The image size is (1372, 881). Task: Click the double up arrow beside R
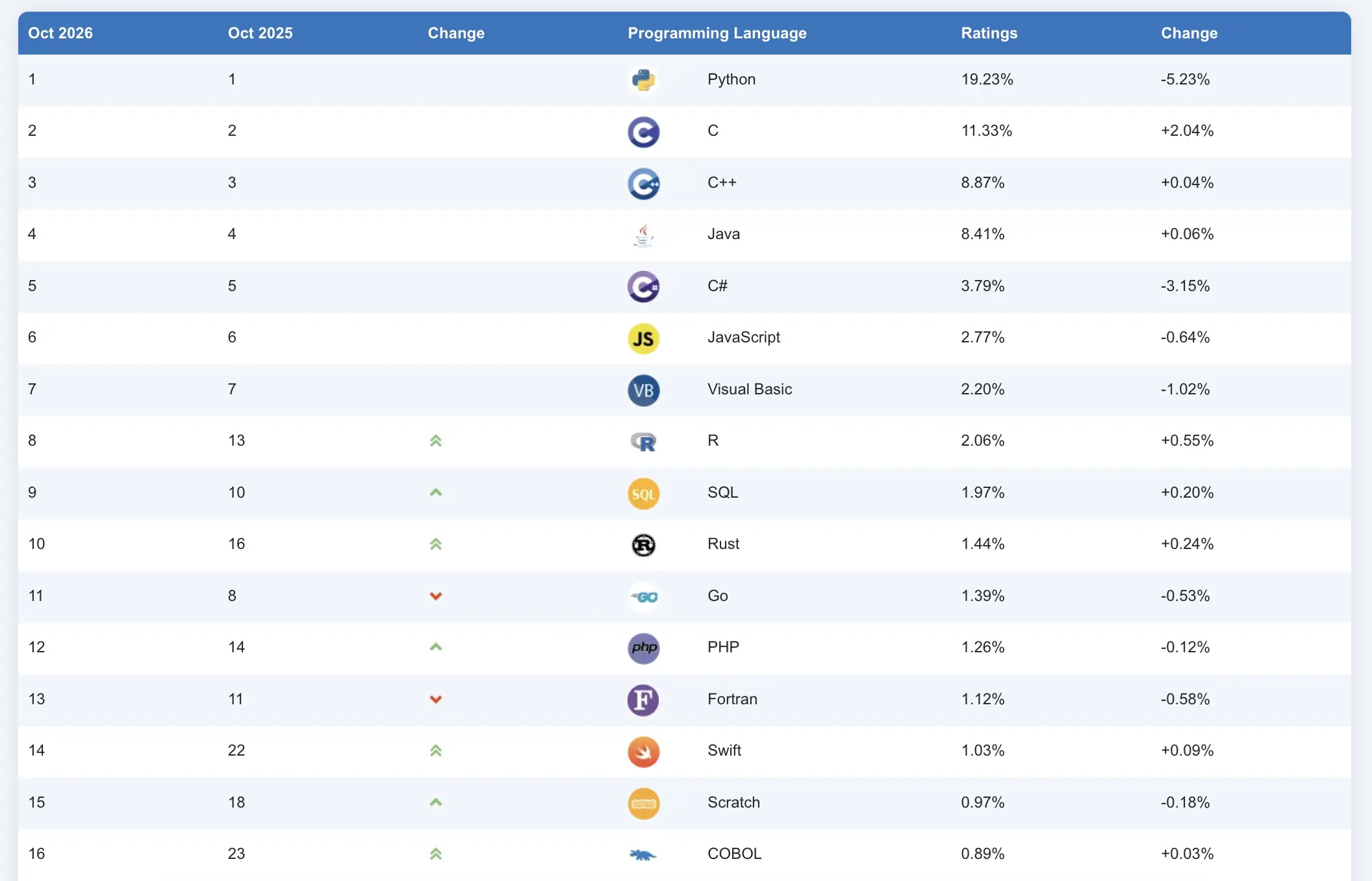point(436,441)
